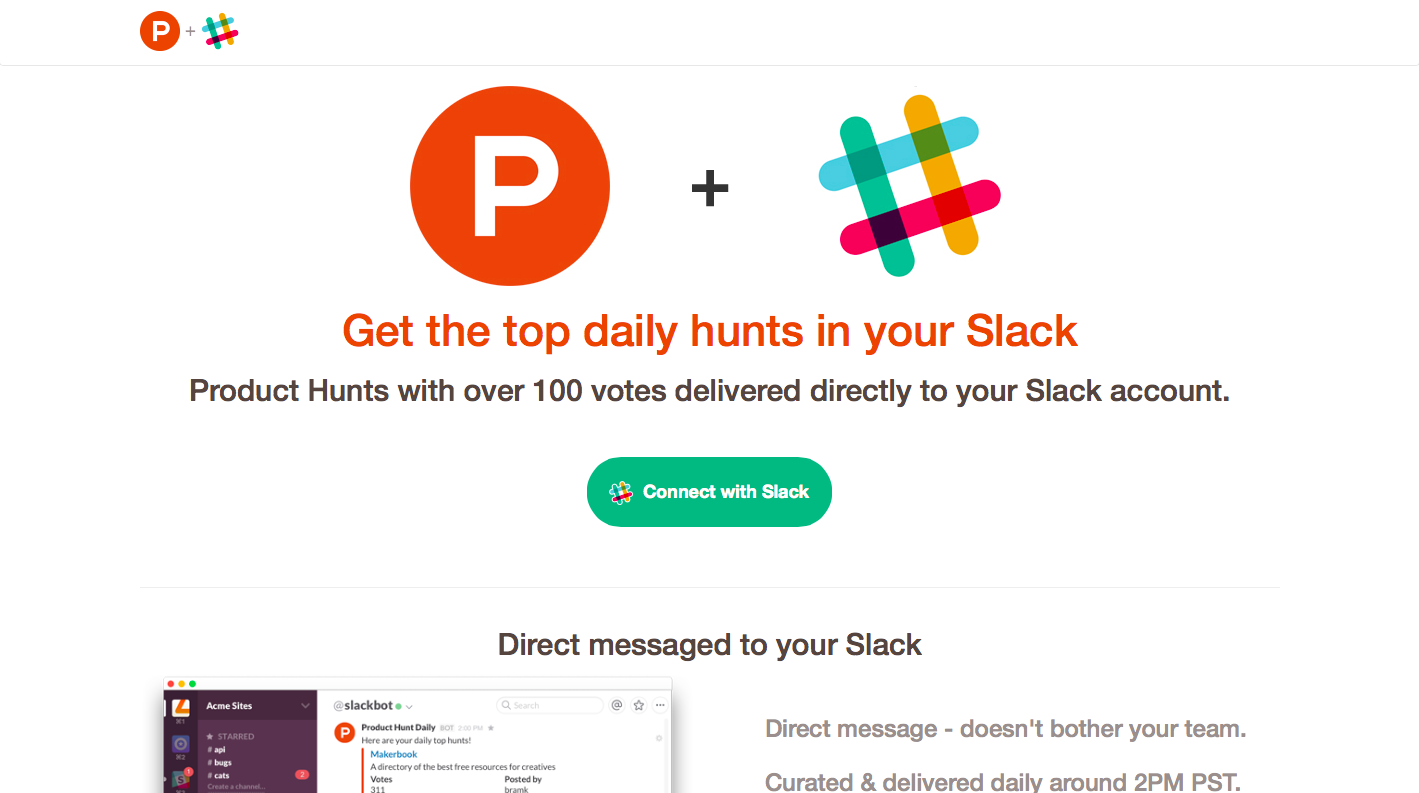The image size is (1419, 793).
Task: Select the #api channel
Action: pos(219,749)
